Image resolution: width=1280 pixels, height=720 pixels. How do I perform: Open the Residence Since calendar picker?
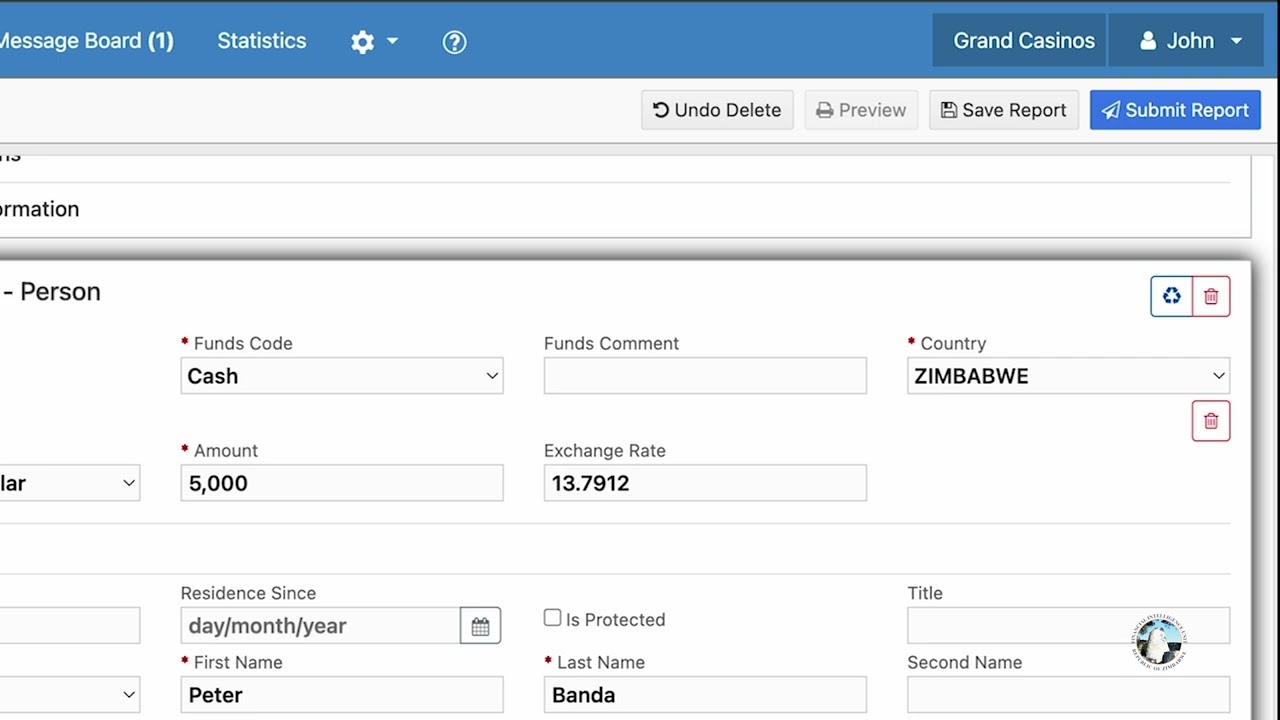480,626
